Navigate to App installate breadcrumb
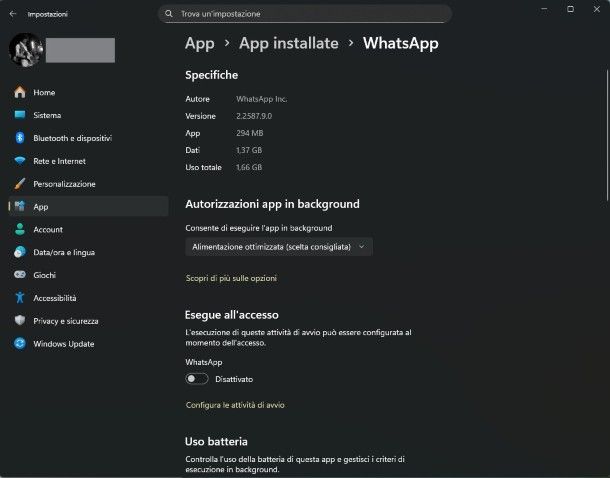The width and height of the screenshot is (610, 478). 289,44
